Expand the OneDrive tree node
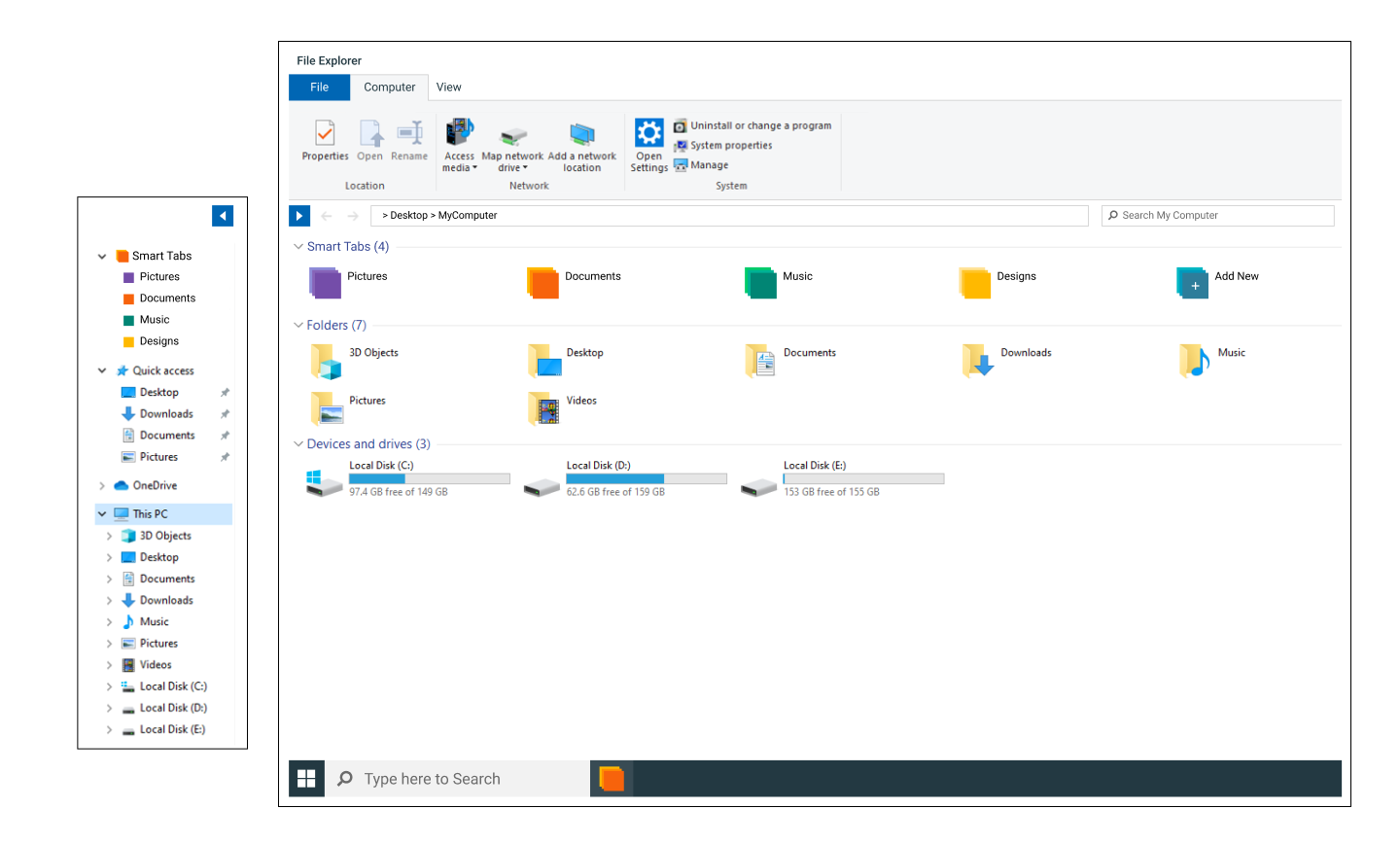 [102, 486]
